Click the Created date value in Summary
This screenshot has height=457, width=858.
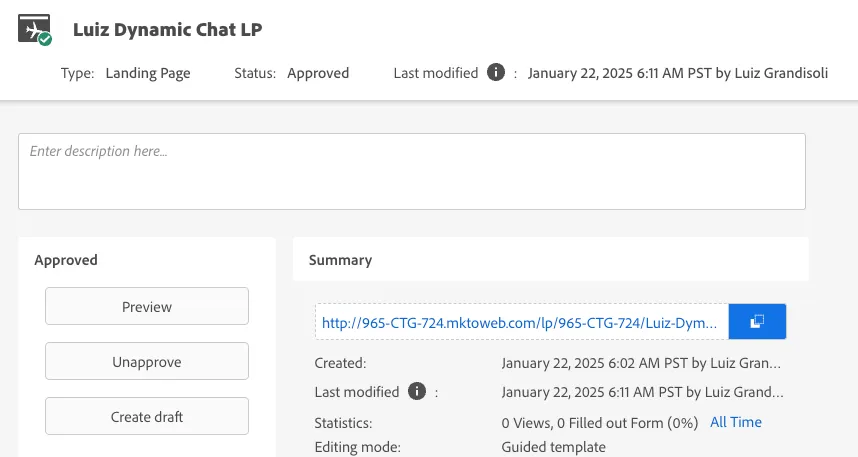641,363
